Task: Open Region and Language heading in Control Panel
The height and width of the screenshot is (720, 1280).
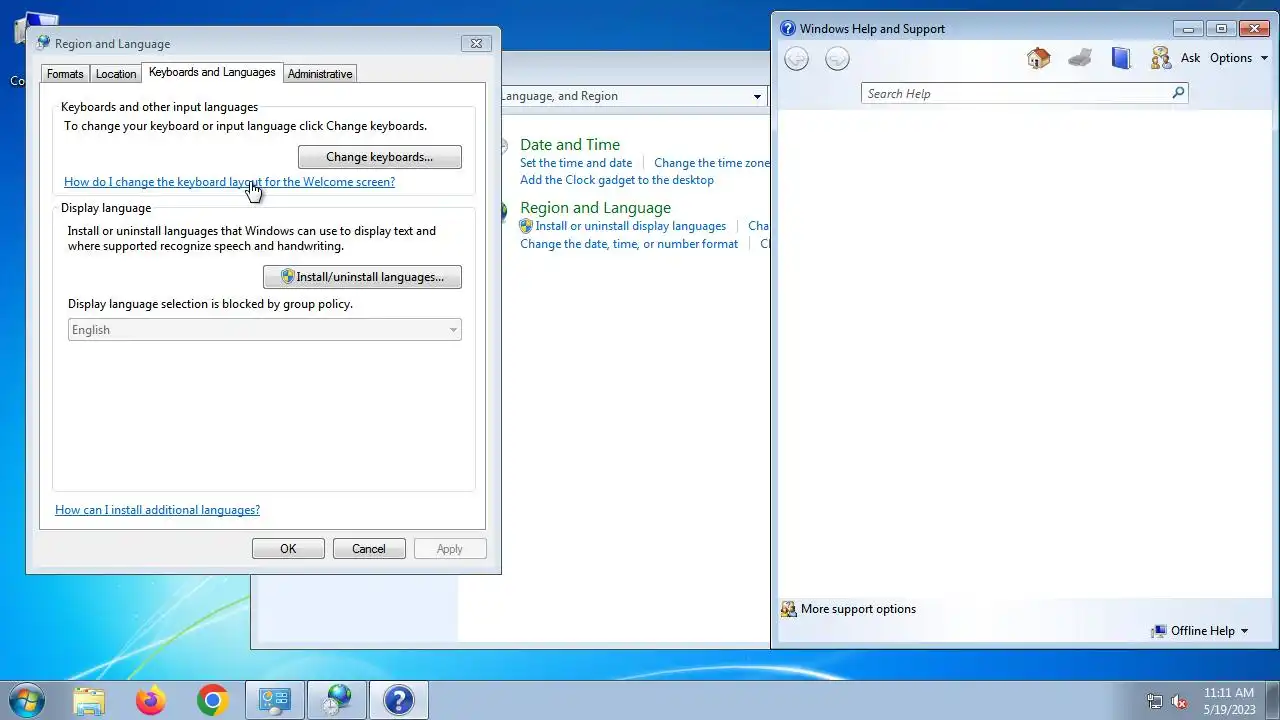Action: click(x=595, y=208)
